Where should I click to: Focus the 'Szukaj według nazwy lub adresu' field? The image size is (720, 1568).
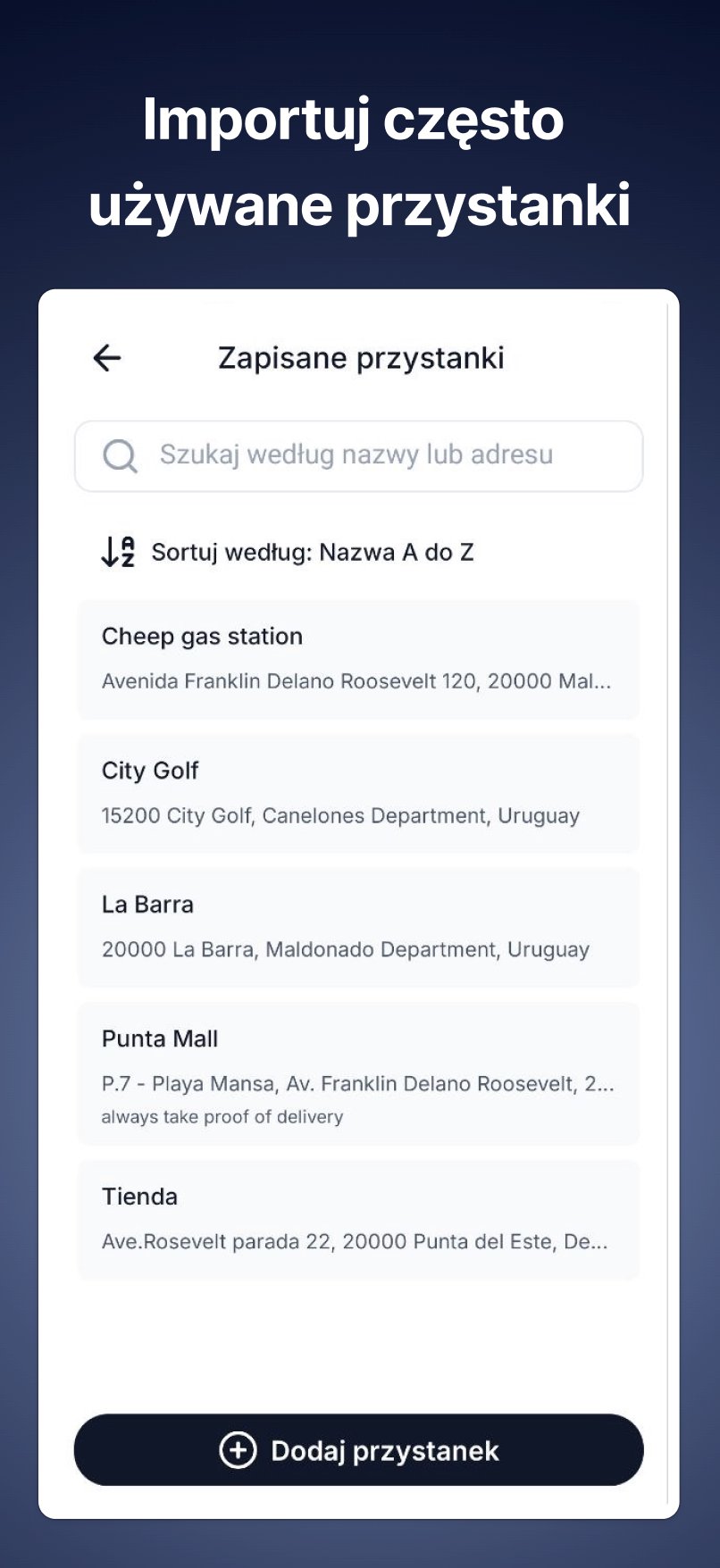click(358, 455)
